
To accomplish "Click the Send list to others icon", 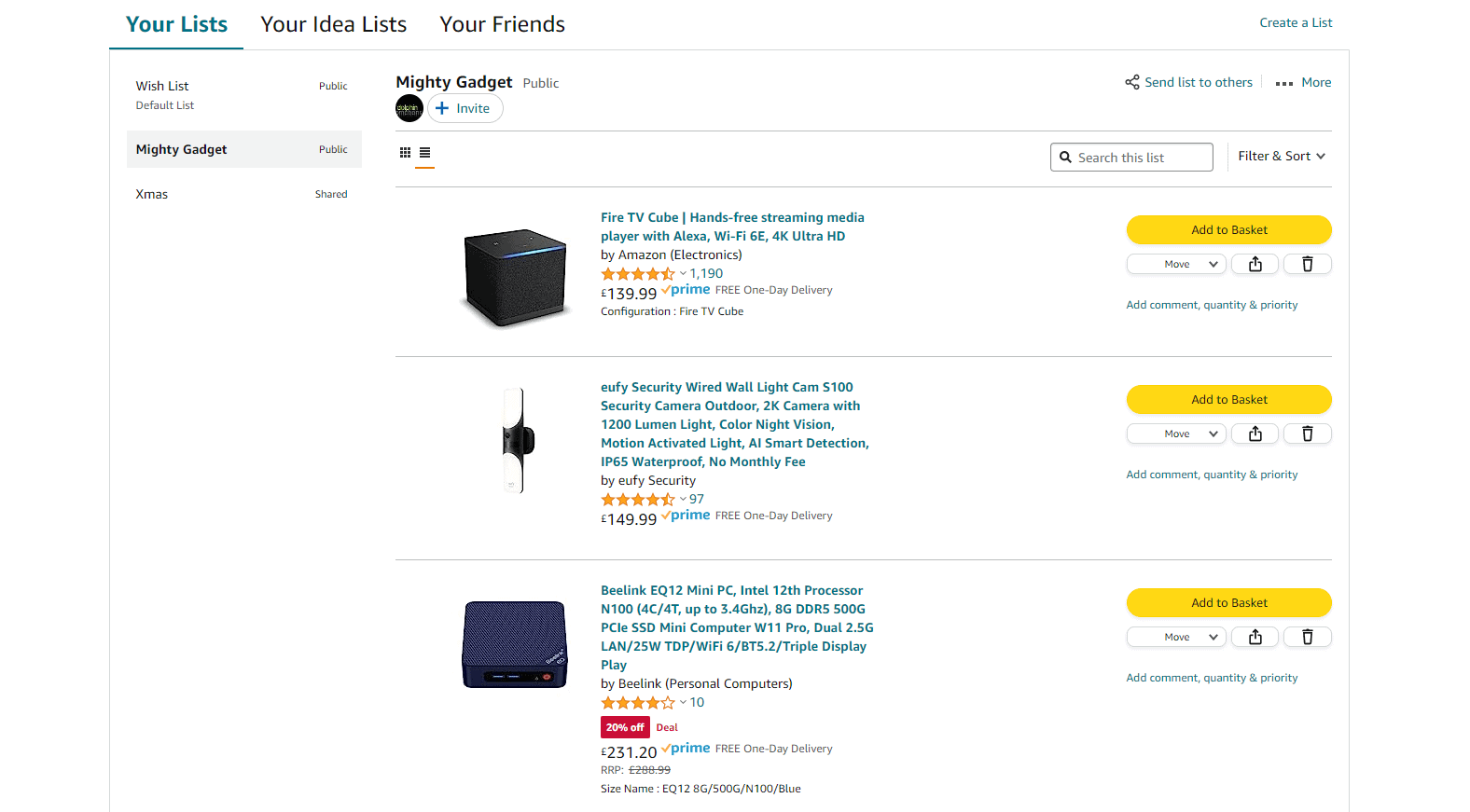I will coord(1133,82).
